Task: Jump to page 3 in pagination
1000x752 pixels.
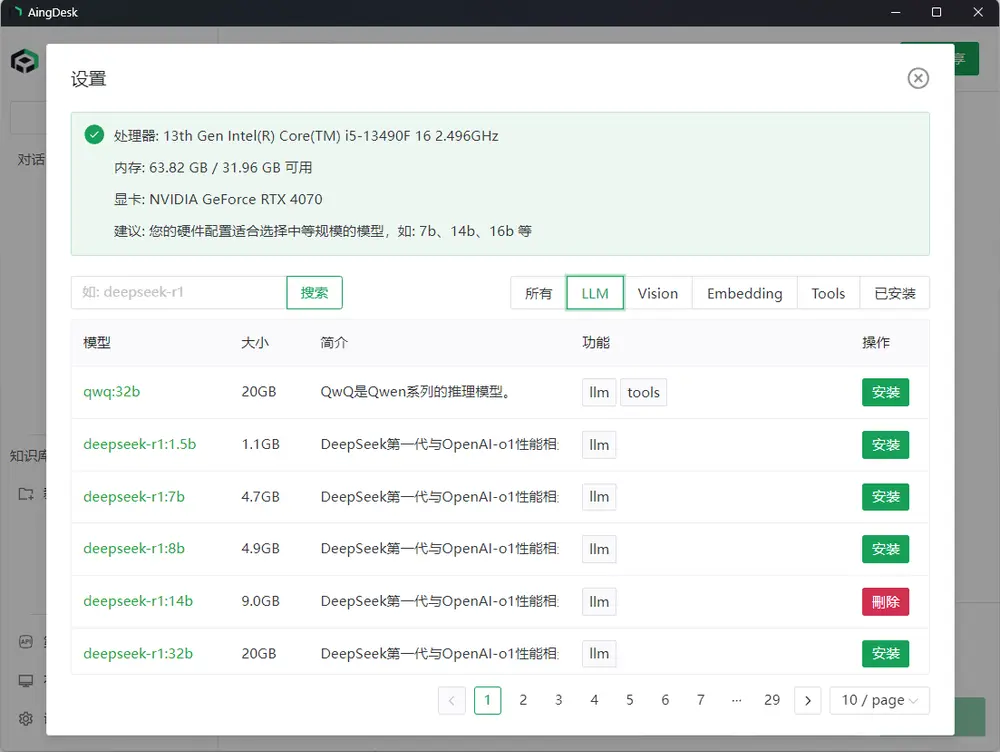Action: tap(558, 700)
